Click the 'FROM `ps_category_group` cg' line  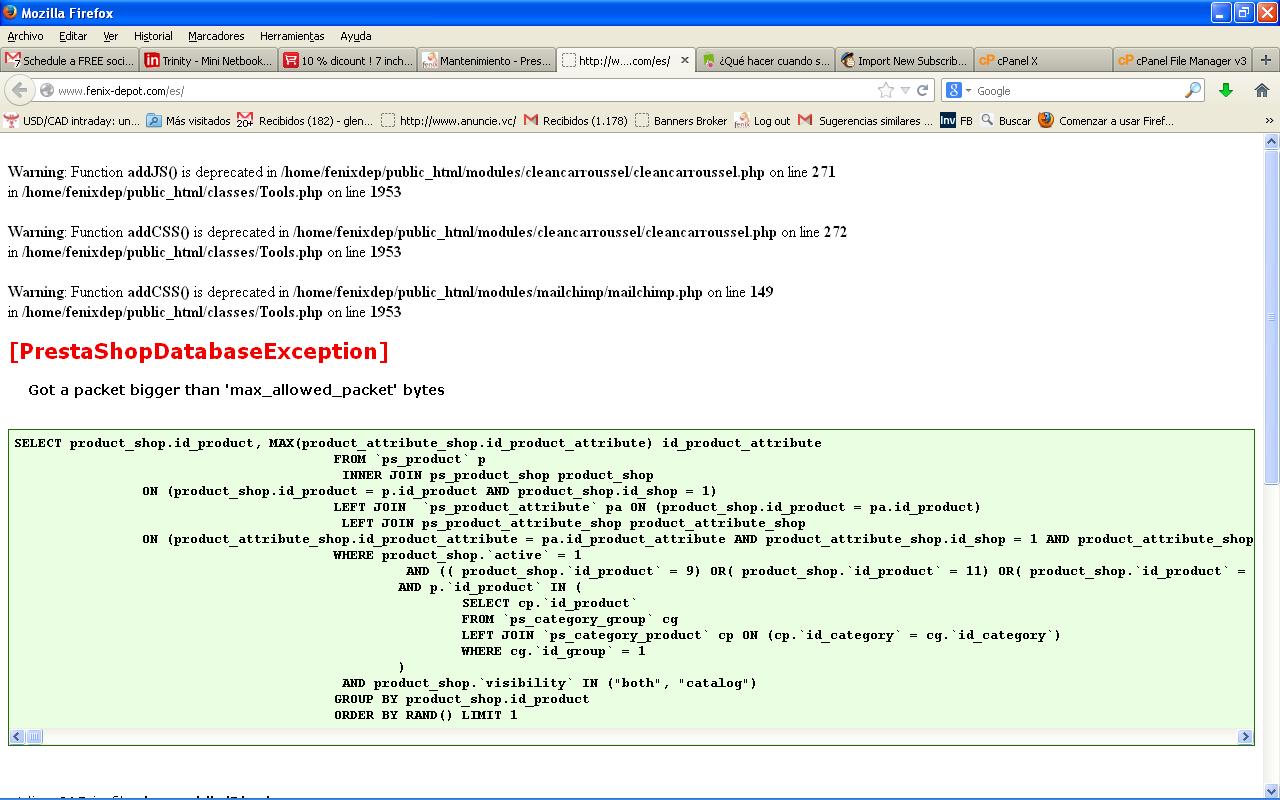569,619
